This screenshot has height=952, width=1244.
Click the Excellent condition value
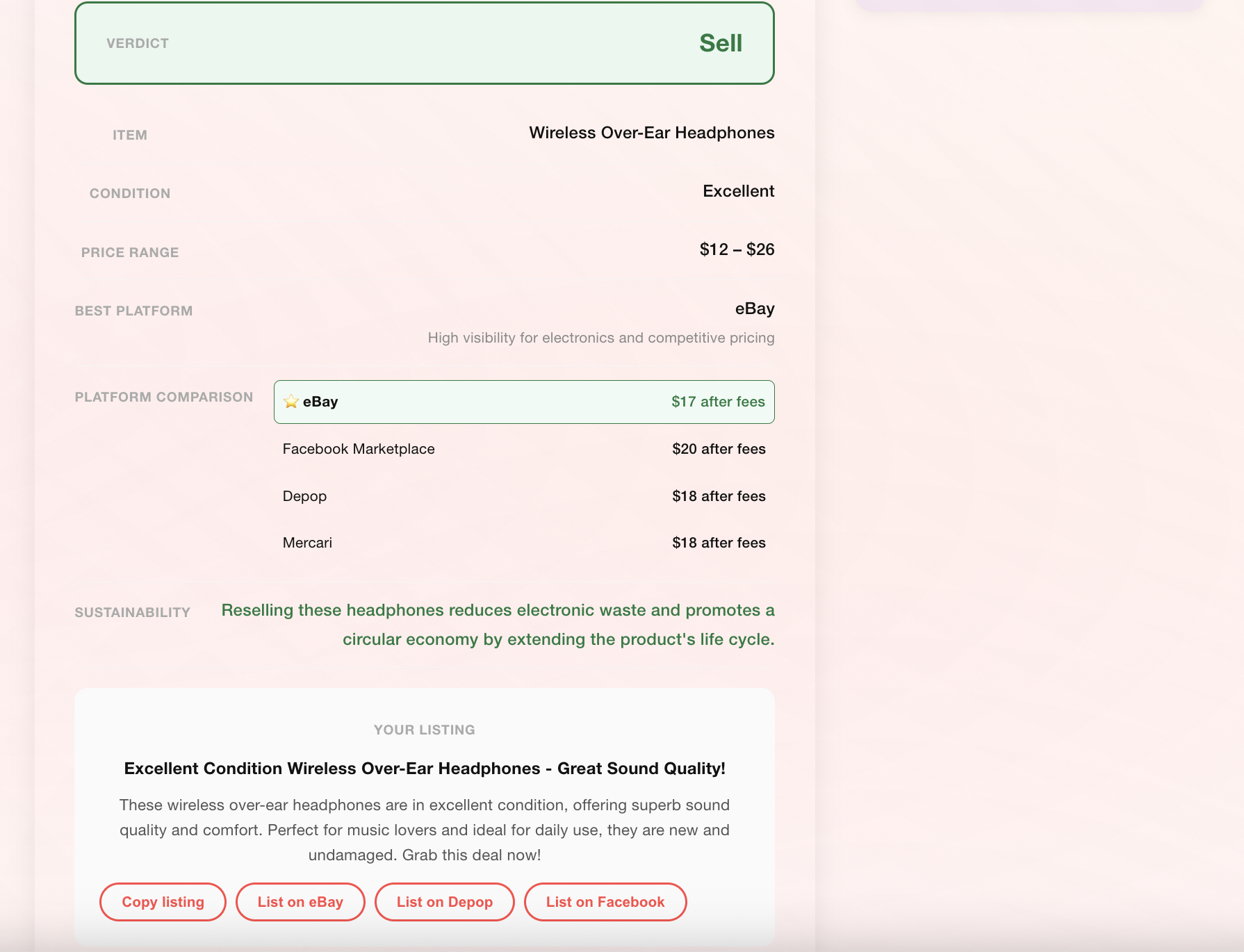[x=739, y=191]
